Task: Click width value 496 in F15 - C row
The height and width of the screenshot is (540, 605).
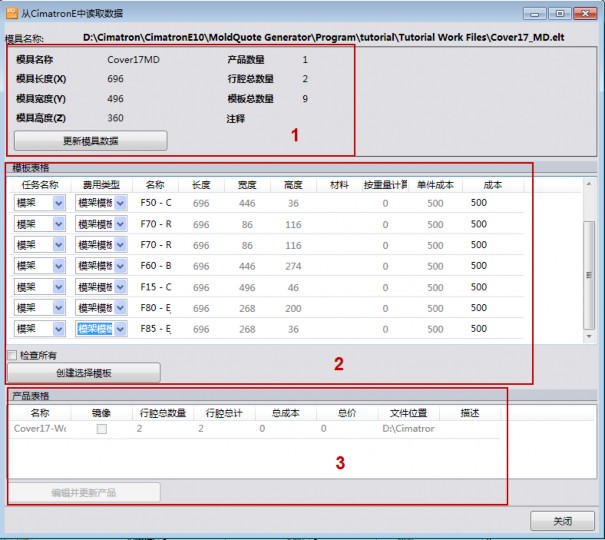Action: [x=247, y=287]
